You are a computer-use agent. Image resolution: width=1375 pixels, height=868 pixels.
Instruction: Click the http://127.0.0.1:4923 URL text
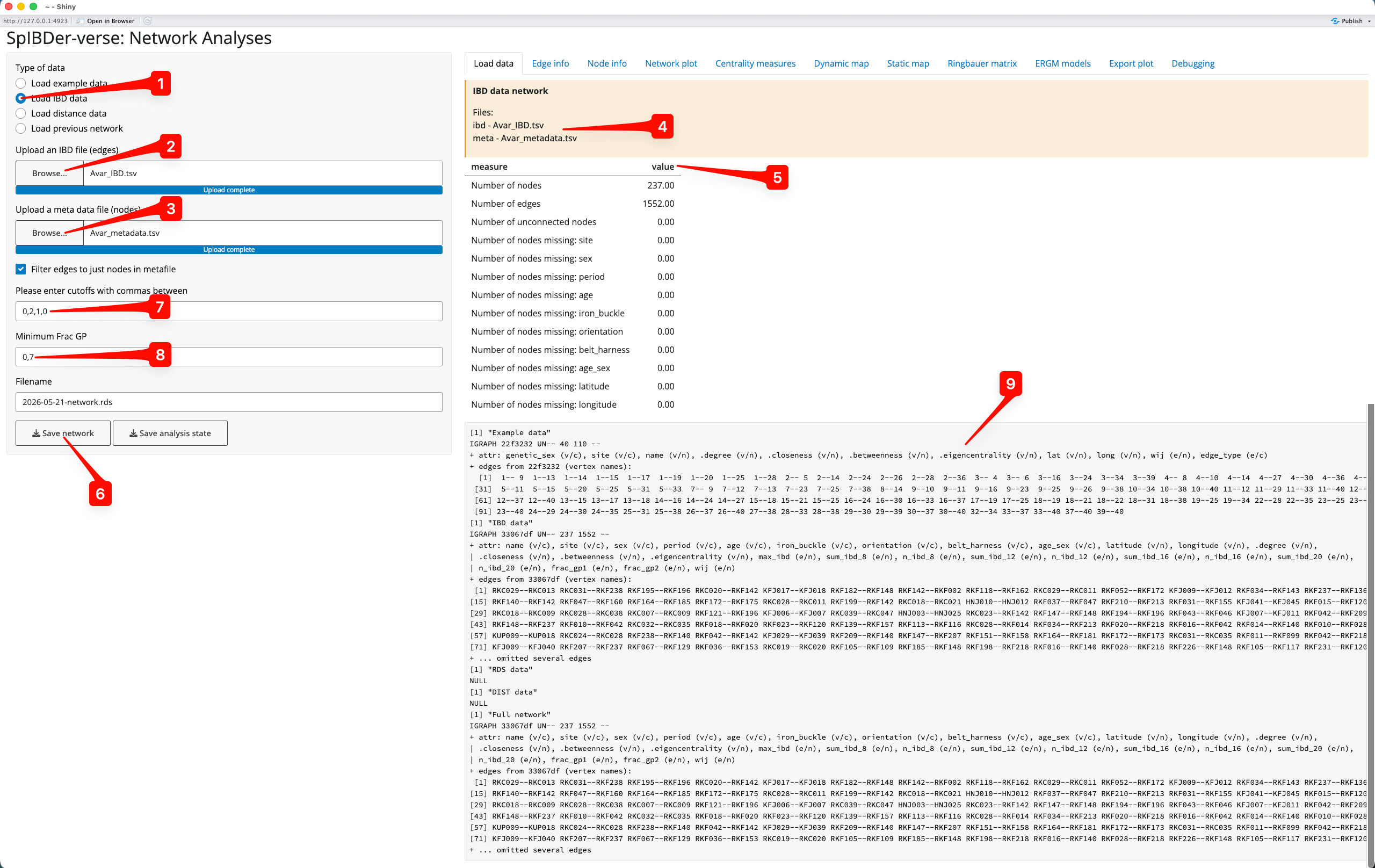[35, 21]
